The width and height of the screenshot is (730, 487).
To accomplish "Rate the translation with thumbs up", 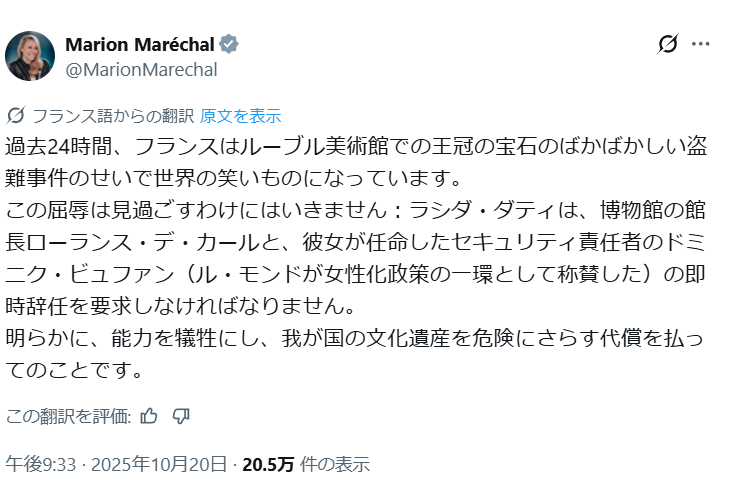I will click(149, 416).
